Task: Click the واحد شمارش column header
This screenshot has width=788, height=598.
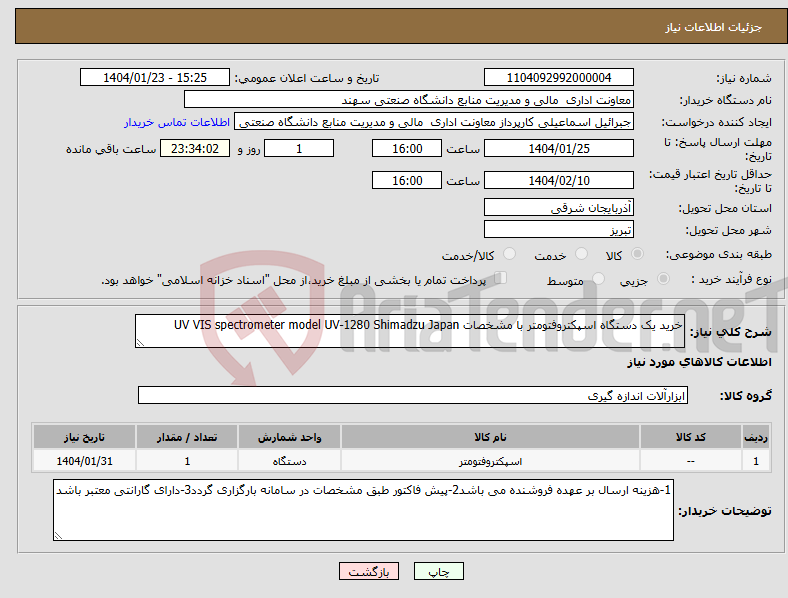Action: coord(289,437)
